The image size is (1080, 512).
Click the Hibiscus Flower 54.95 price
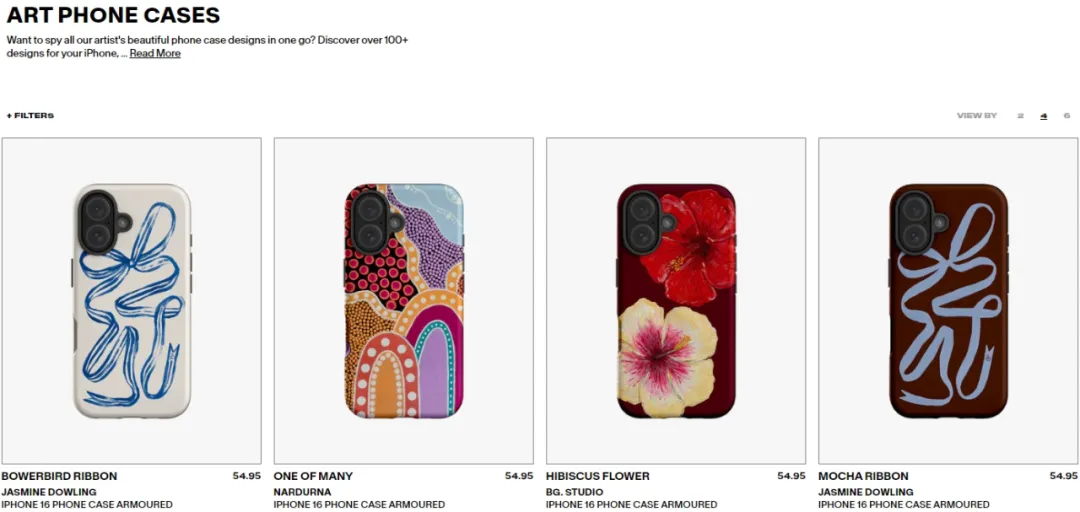tap(791, 475)
